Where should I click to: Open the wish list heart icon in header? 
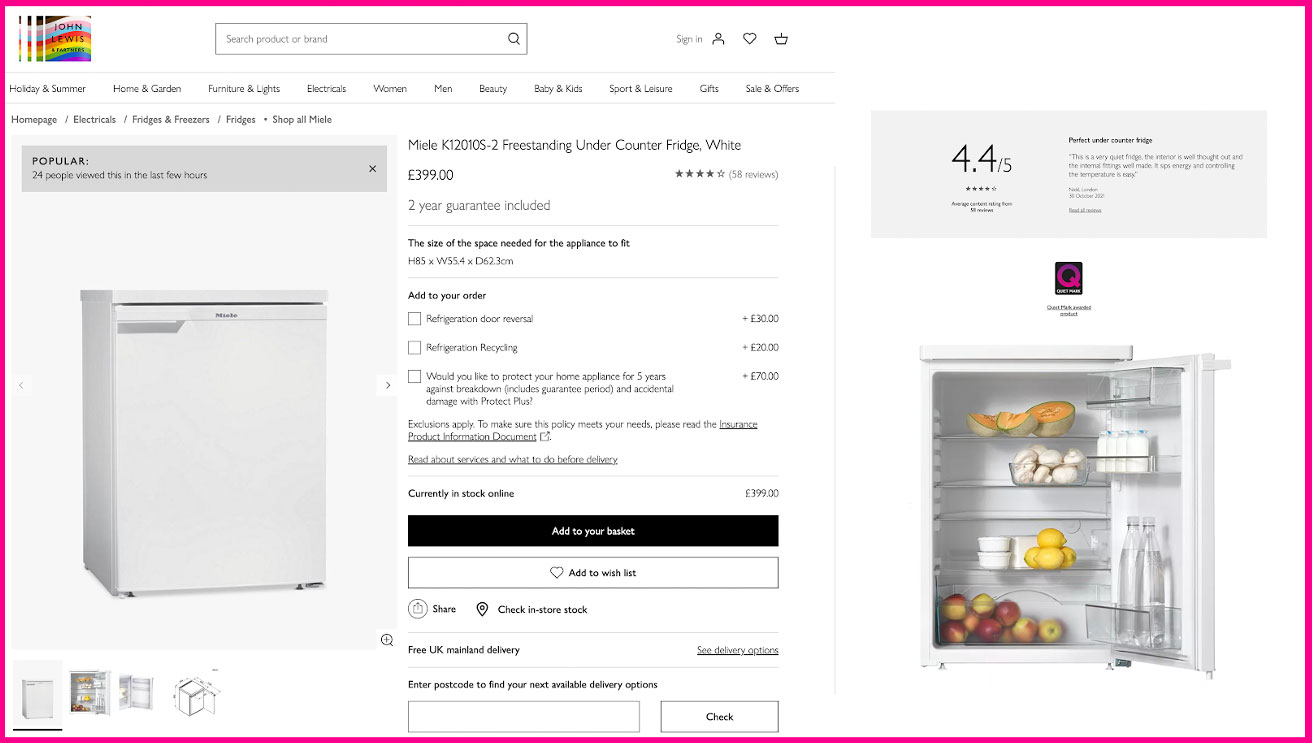(750, 39)
